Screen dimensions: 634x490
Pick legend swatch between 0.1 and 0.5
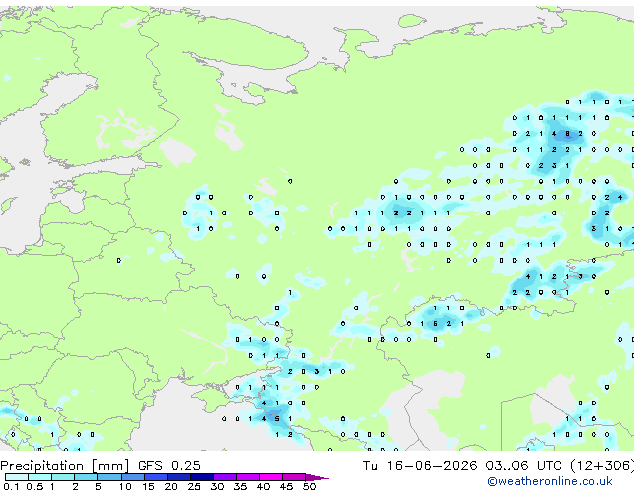(x=17, y=477)
